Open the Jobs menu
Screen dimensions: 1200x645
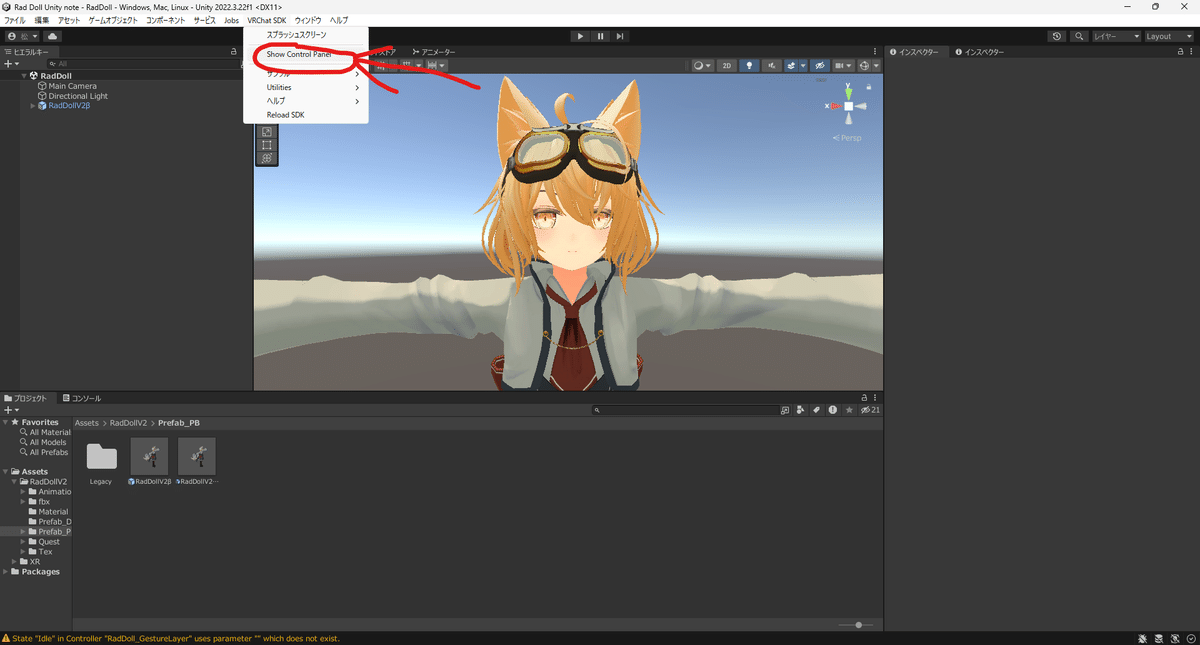[231, 20]
